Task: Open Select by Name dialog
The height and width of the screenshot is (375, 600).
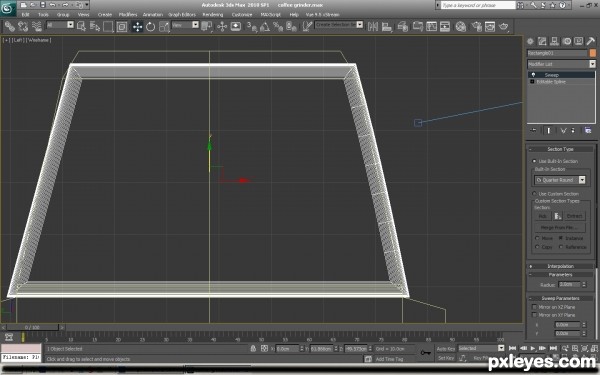Action: [95, 26]
